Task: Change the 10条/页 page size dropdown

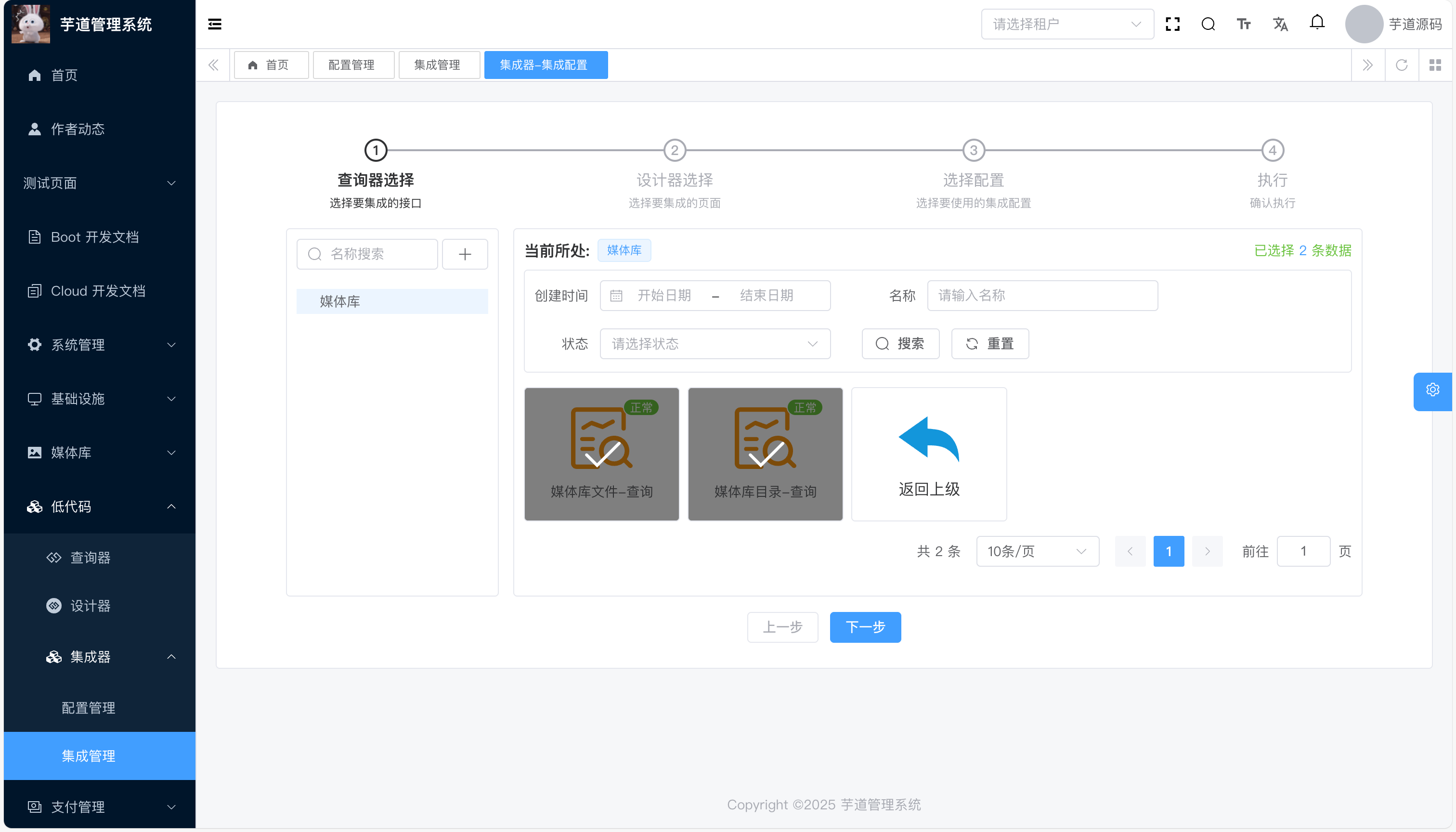Action: tap(1037, 551)
